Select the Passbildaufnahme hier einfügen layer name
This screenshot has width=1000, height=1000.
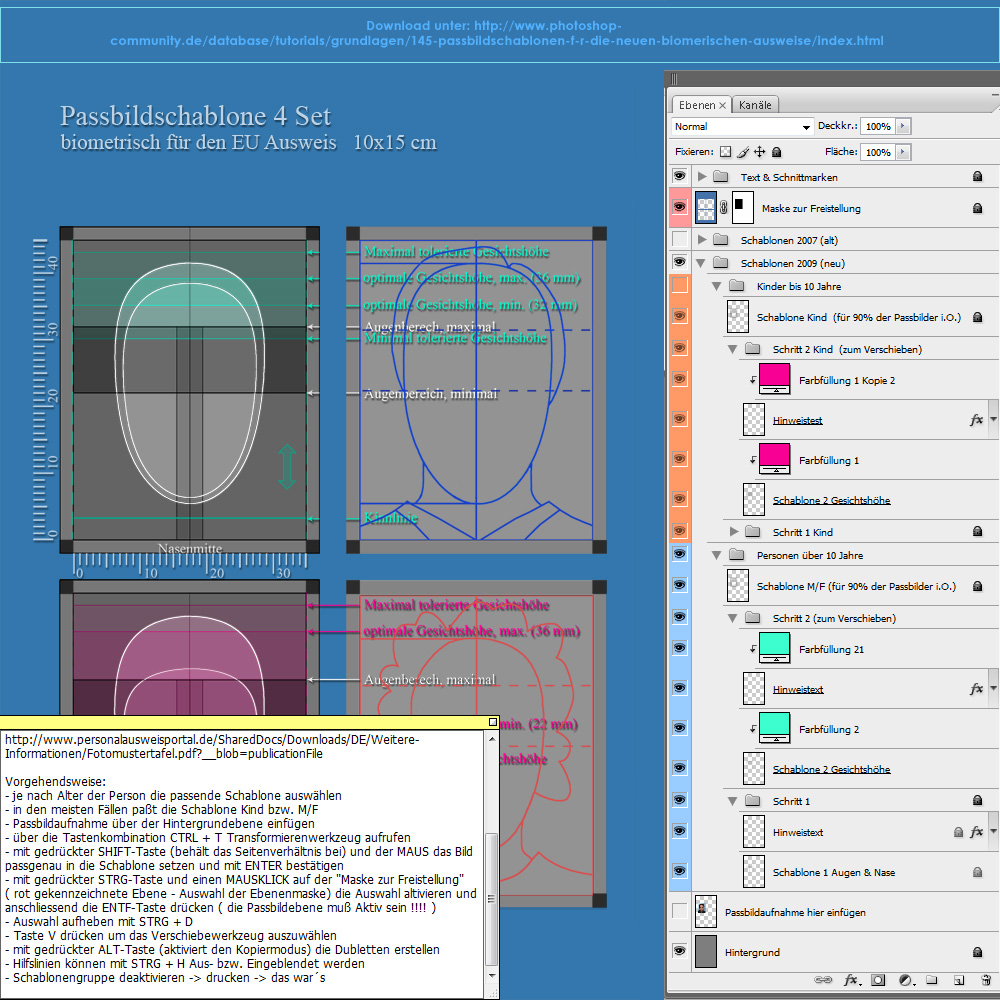tap(795, 913)
